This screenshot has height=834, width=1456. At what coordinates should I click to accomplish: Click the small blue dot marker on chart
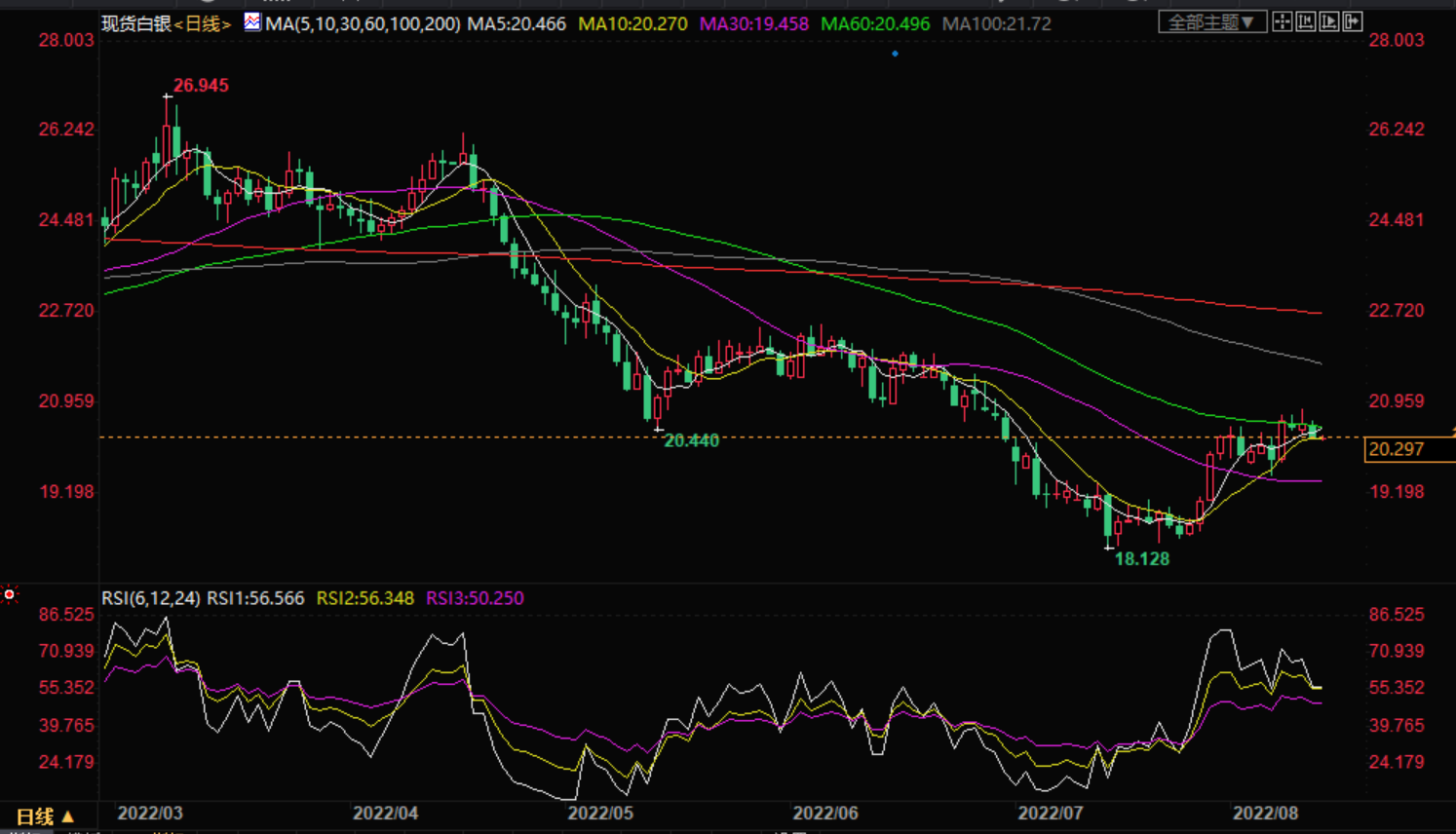click(x=895, y=54)
